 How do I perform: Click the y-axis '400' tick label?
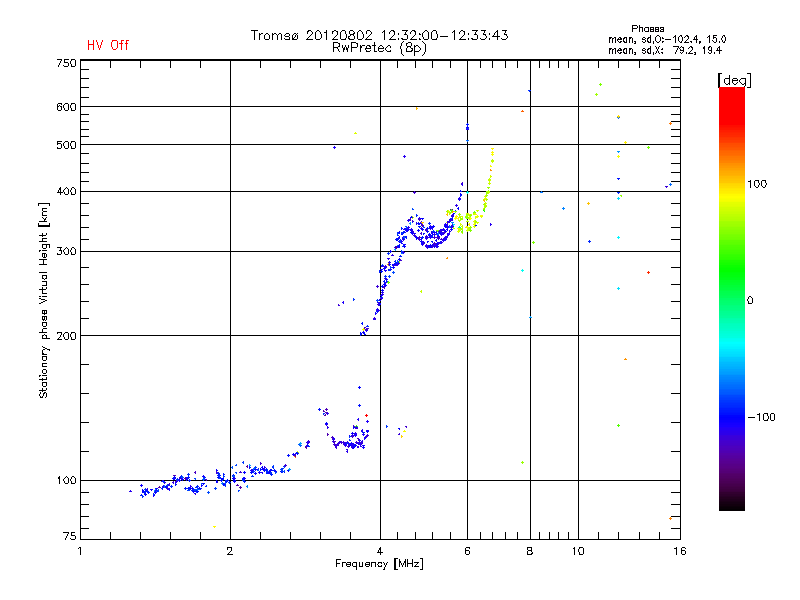[x=67, y=191]
